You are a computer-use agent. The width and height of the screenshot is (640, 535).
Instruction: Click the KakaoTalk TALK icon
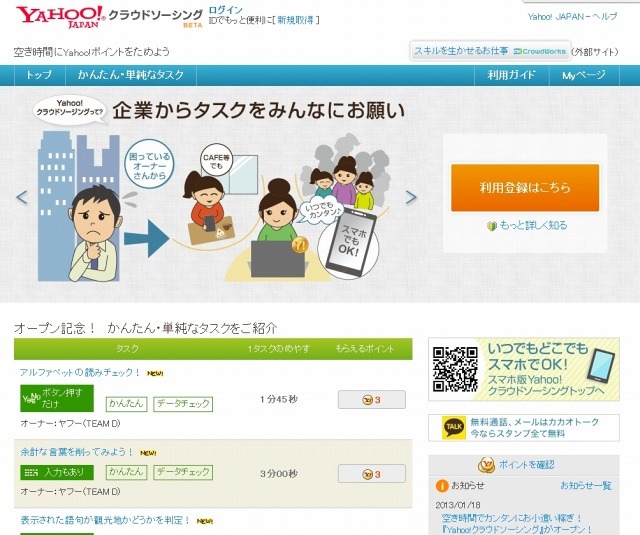[x=454, y=428]
